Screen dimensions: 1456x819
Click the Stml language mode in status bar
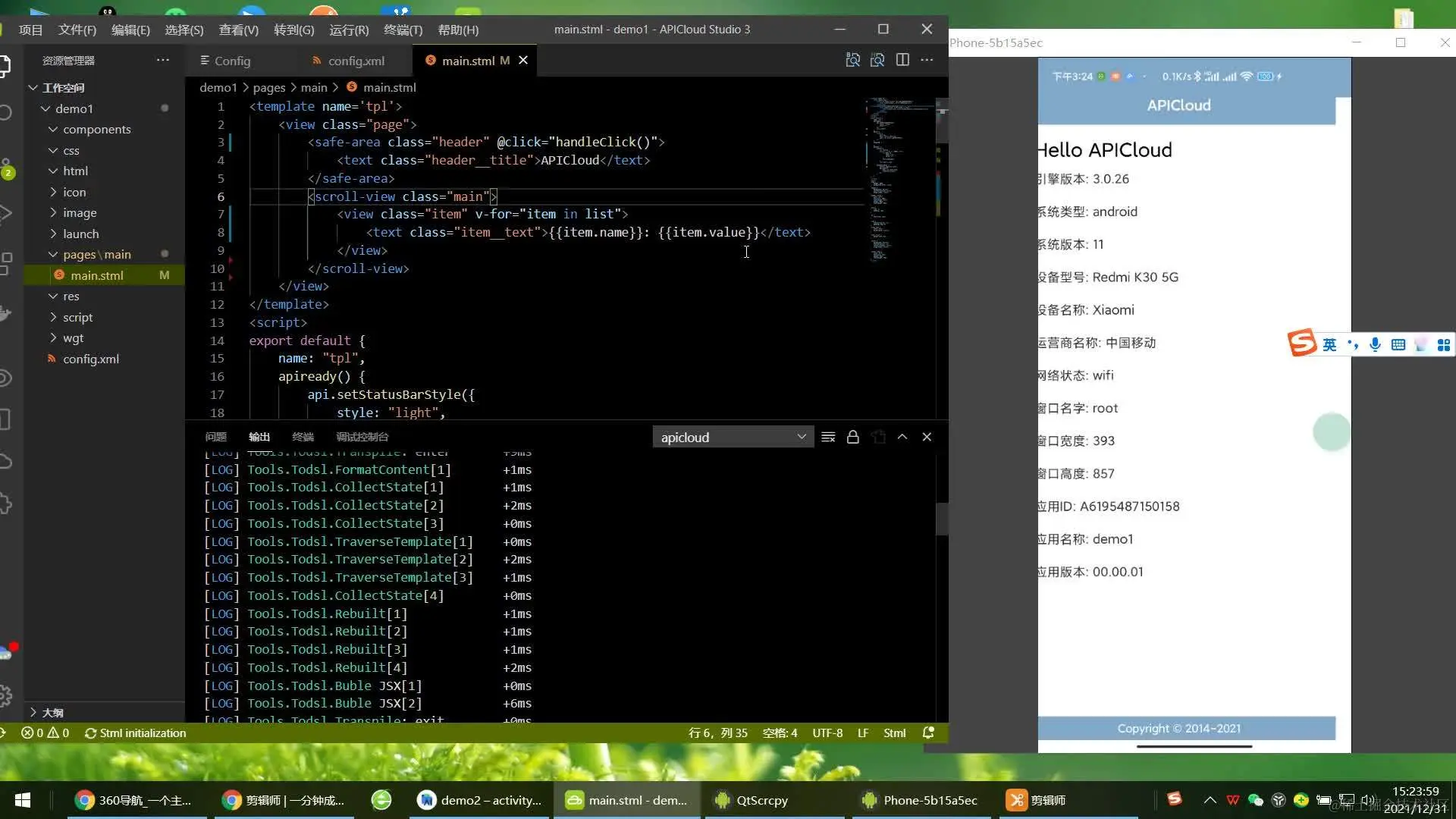click(894, 733)
